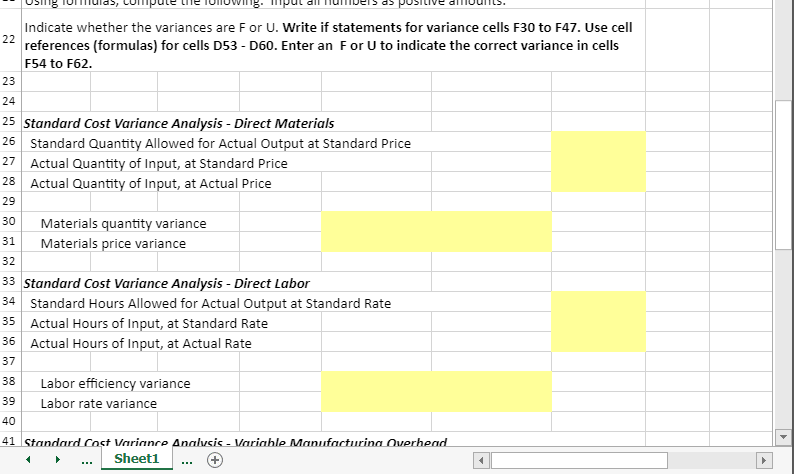
Task: Click yellow variance cell for Materials quantity variance
Action: [436, 222]
